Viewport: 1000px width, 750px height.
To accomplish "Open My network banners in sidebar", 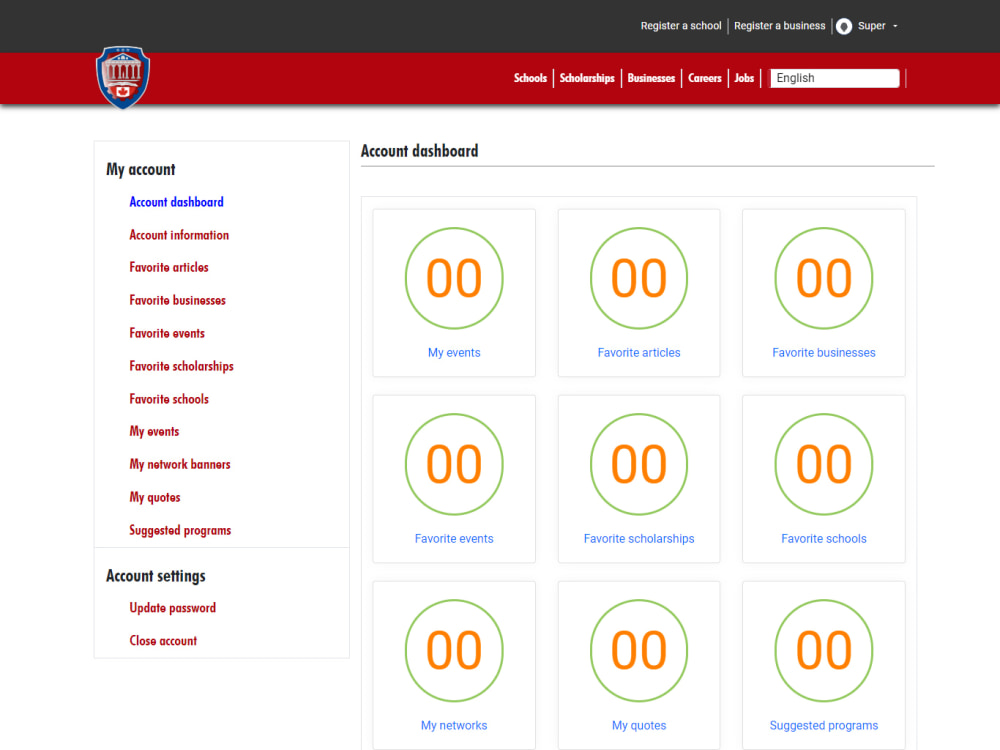I will [x=180, y=464].
